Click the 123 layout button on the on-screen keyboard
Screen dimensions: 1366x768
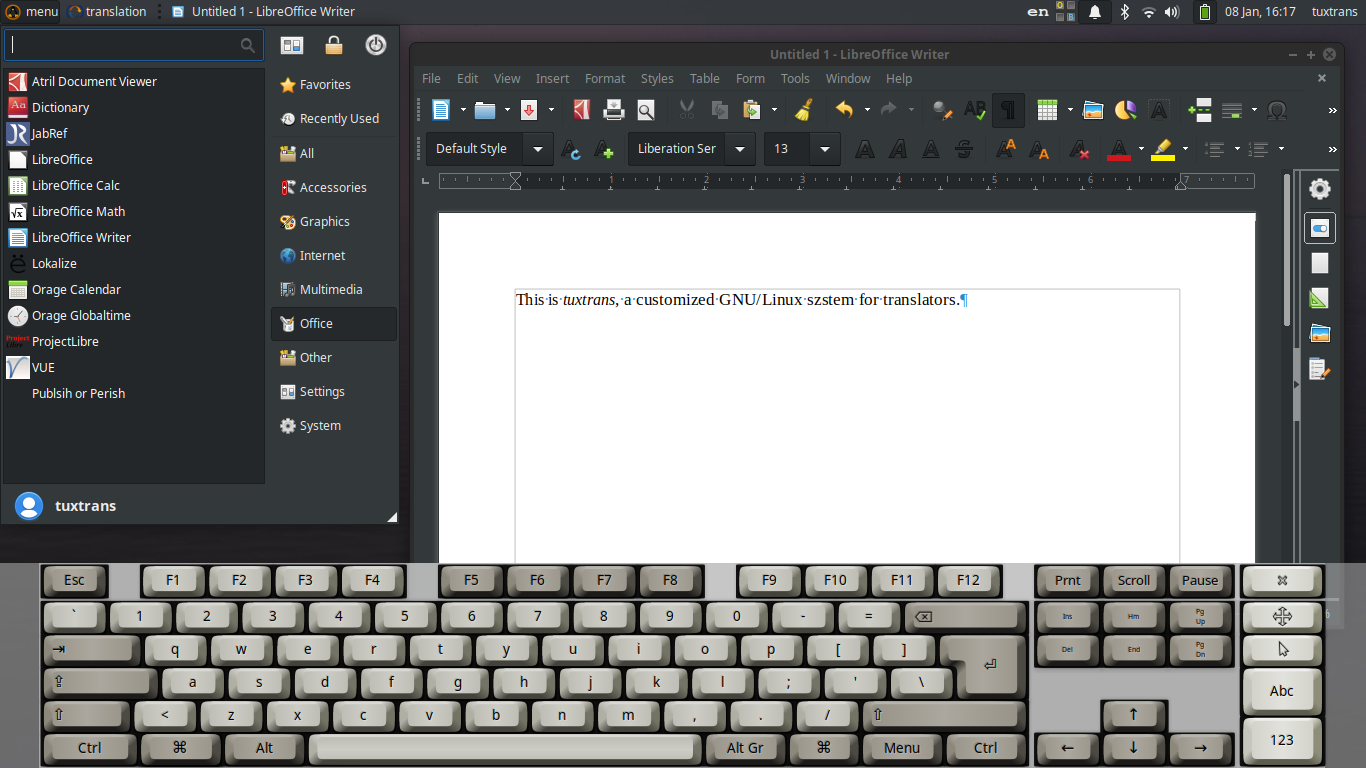1282,740
